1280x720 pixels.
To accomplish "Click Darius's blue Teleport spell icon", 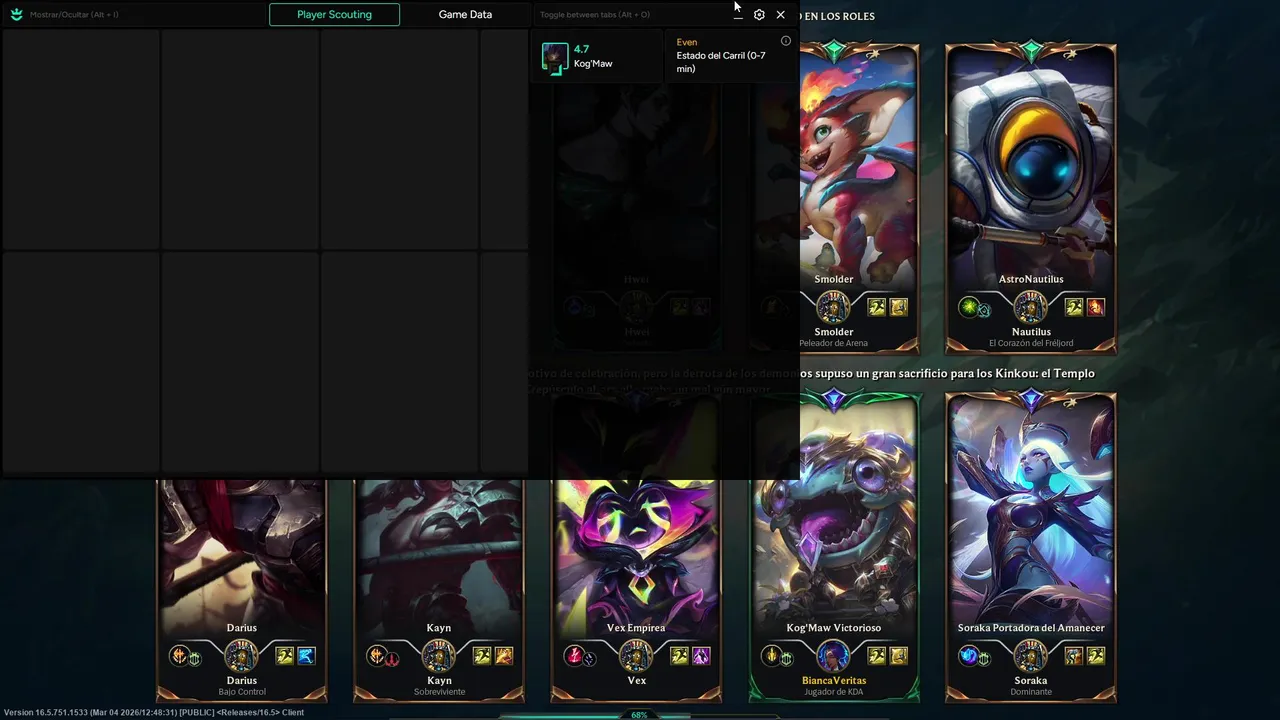I will coord(306,656).
